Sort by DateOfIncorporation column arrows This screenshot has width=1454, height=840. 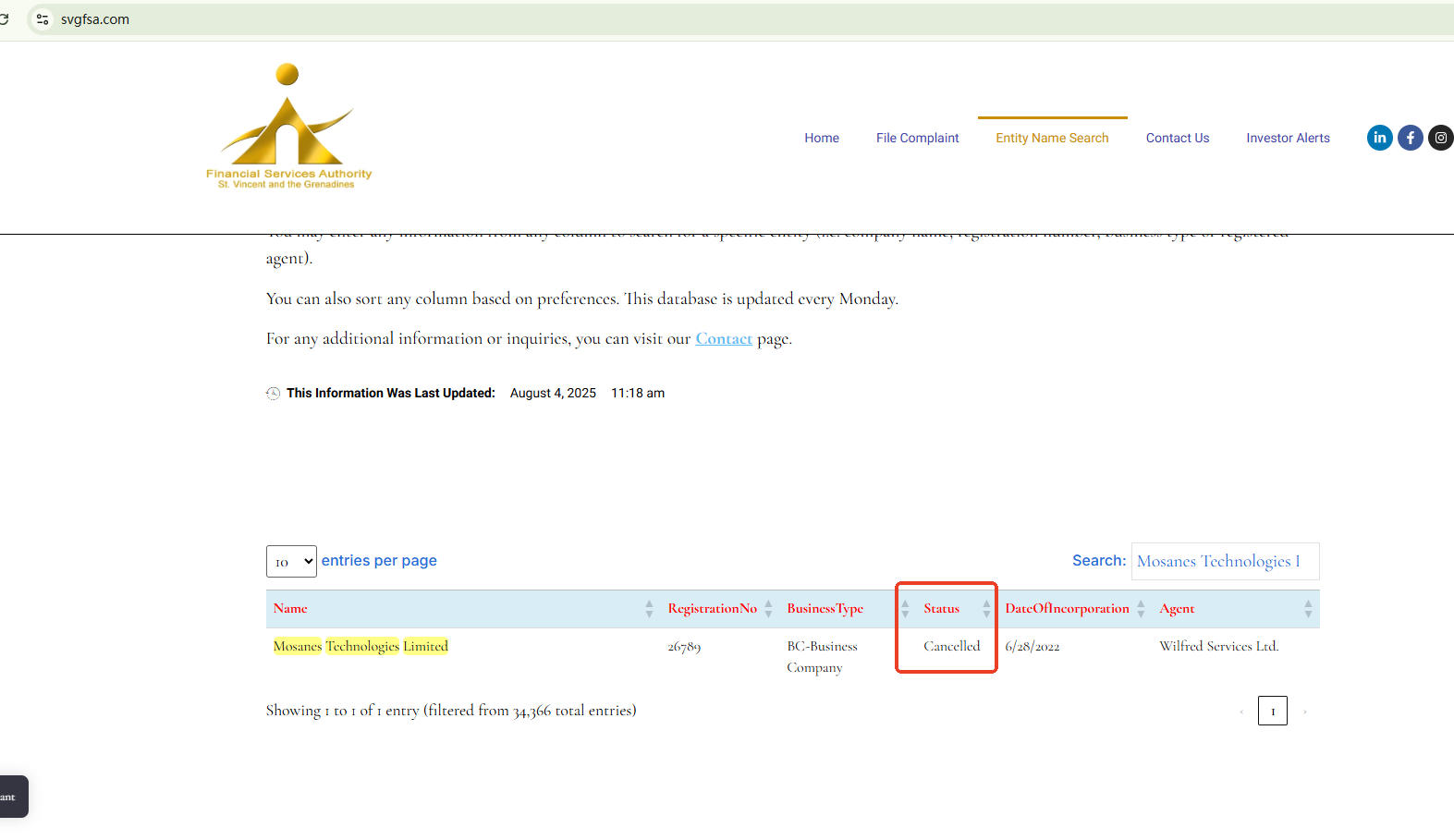click(x=1141, y=609)
